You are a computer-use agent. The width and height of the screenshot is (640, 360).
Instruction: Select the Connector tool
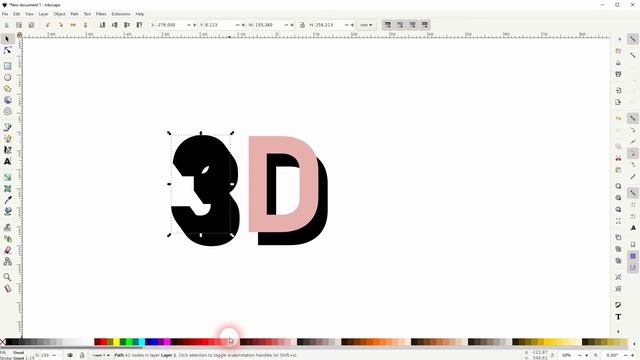click(7, 262)
